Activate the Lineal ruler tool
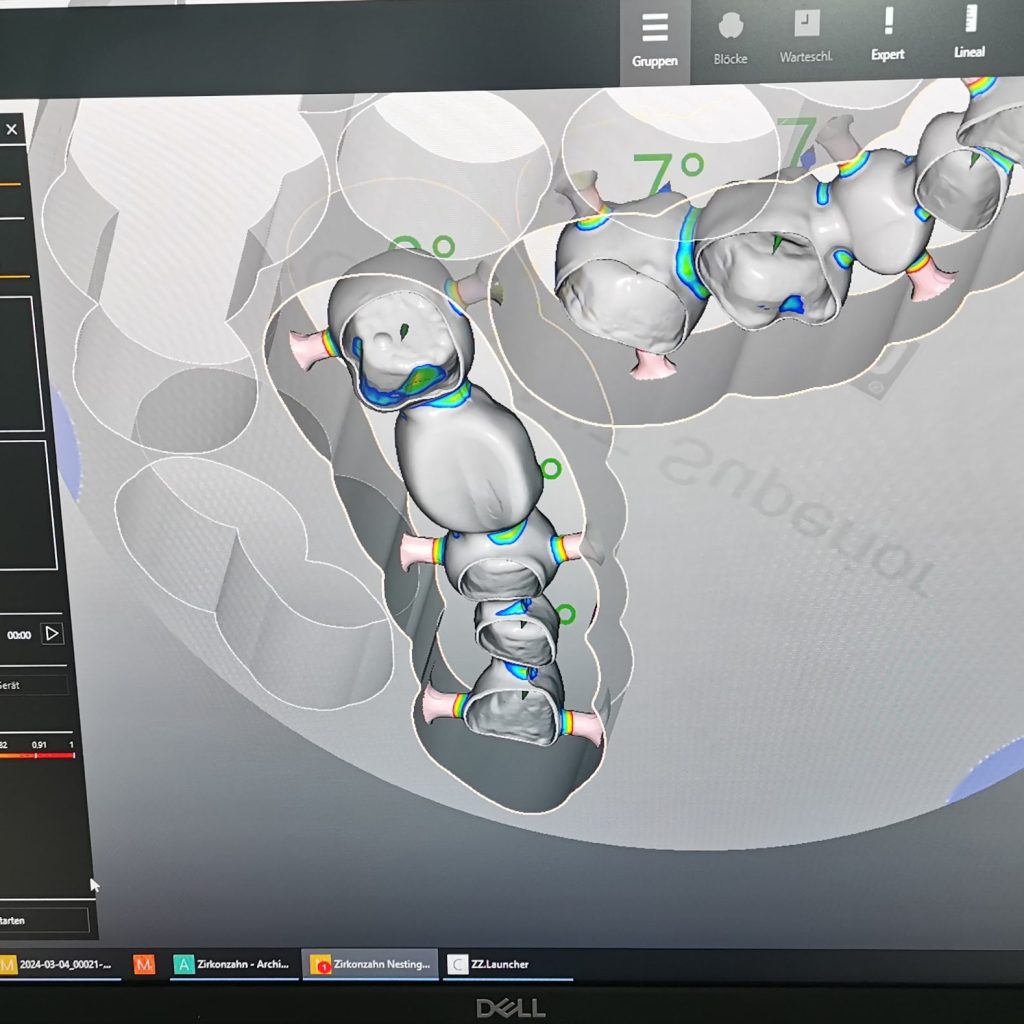1024x1024 pixels. (968, 34)
